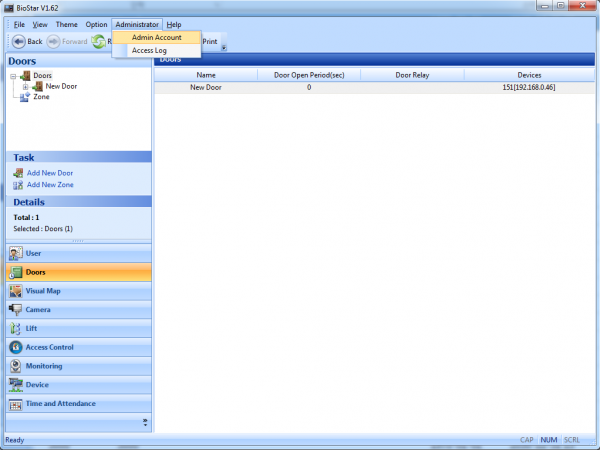Open the Option menu
The image size is (600, 450).
click(x=96, y=24)
